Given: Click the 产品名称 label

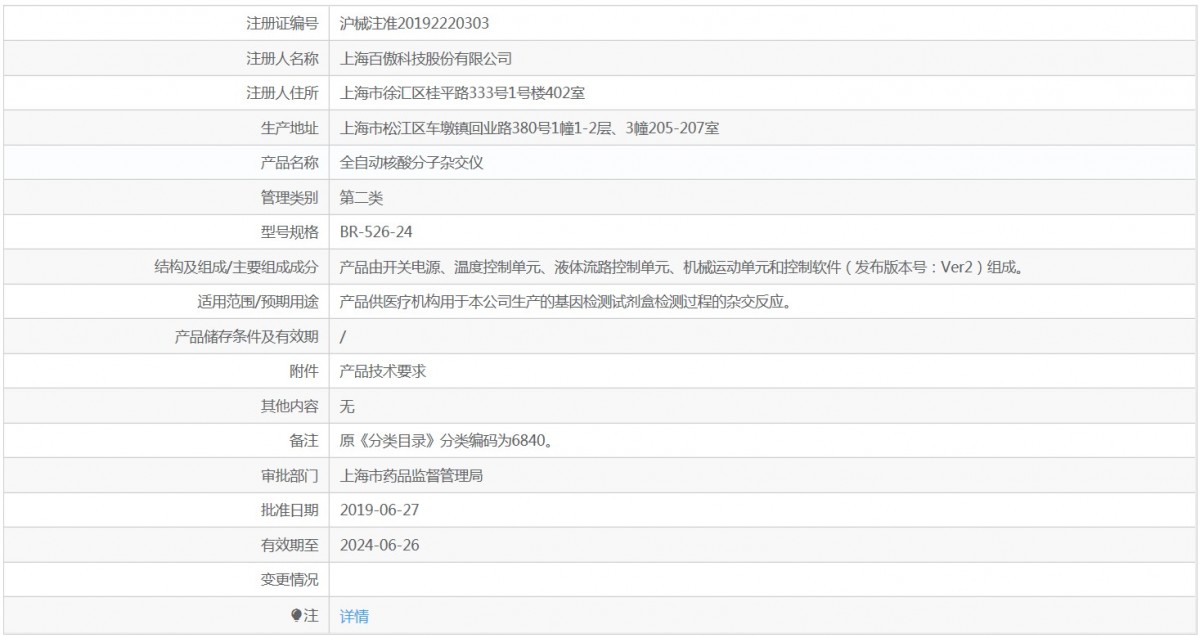Looking at the screenshot, I should 289,162.
